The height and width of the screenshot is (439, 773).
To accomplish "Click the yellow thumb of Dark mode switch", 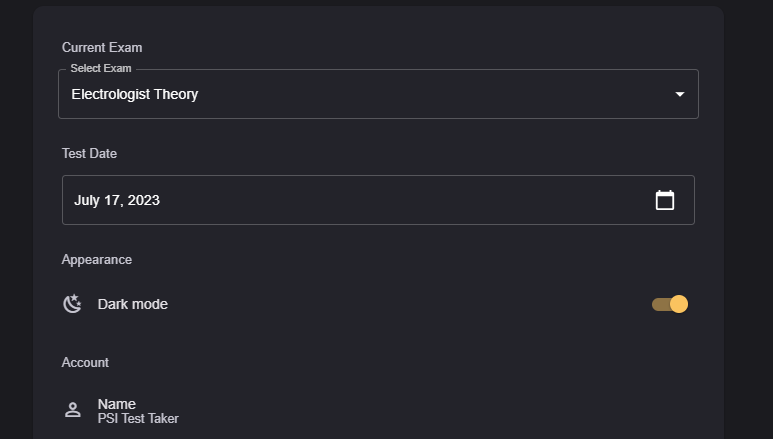I will coord(679,304).
